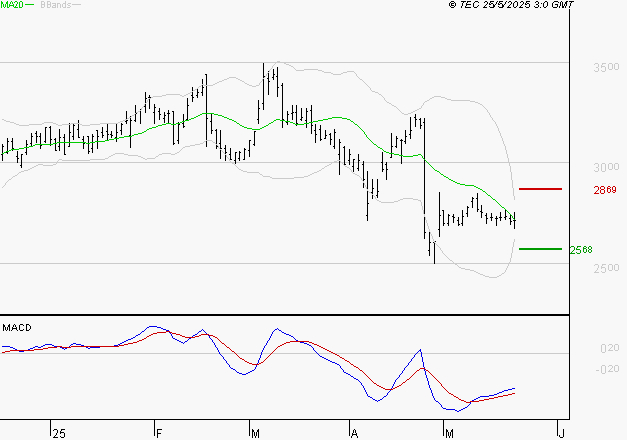Image resolution: width=627 pixels, height=440 pixels.
Task: Click the J (June) time axis marker
Action: pos(560,433)
